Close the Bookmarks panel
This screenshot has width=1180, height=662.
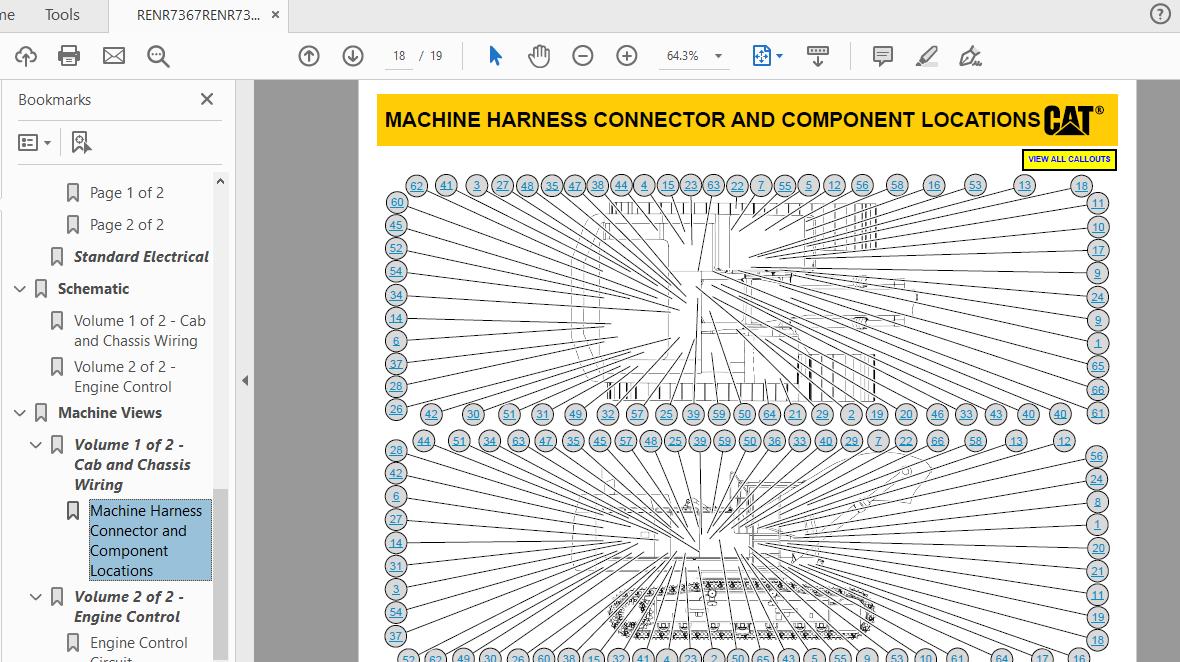207,99
